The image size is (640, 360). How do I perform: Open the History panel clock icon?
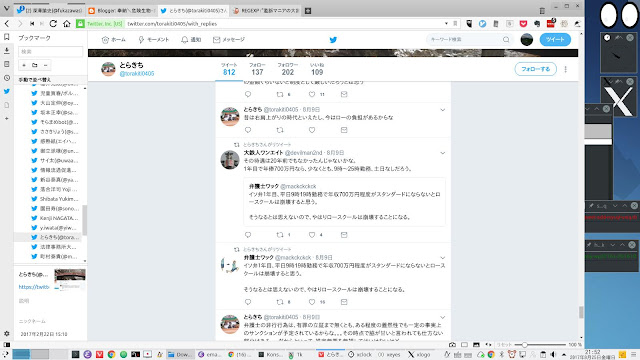click(7, 78)
